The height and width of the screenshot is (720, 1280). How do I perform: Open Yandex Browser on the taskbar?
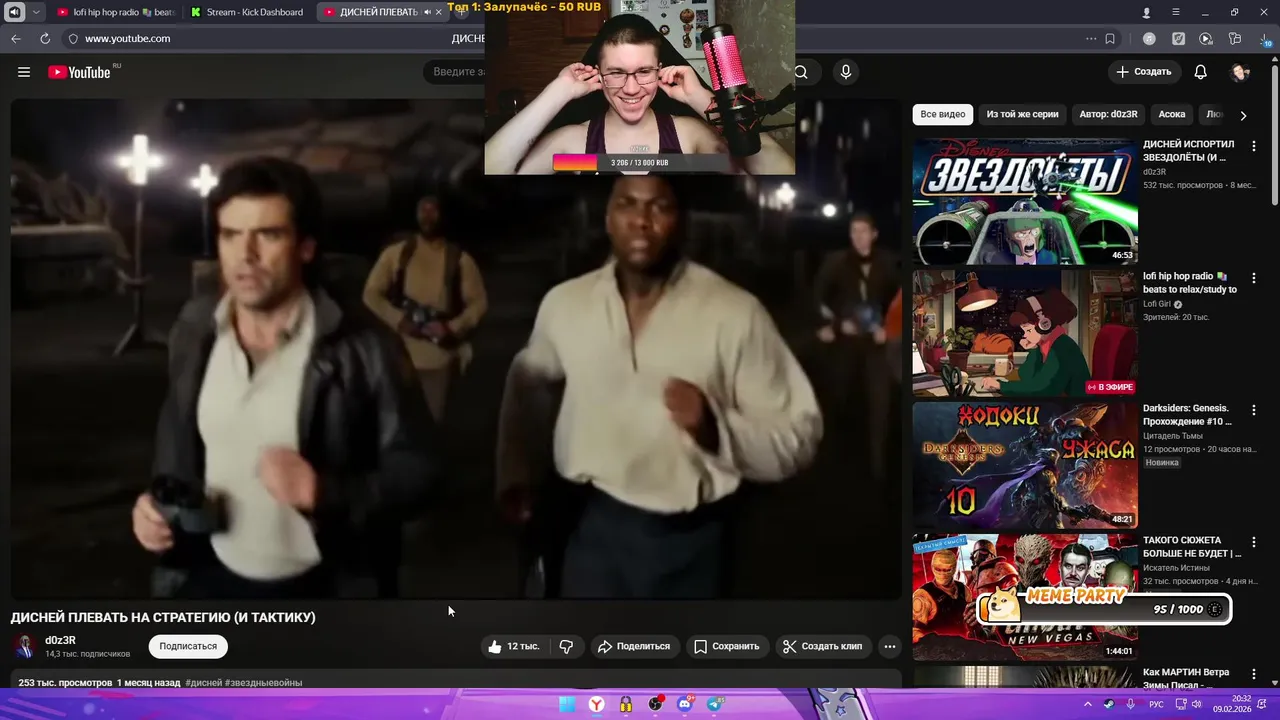(x=596, y=704)
